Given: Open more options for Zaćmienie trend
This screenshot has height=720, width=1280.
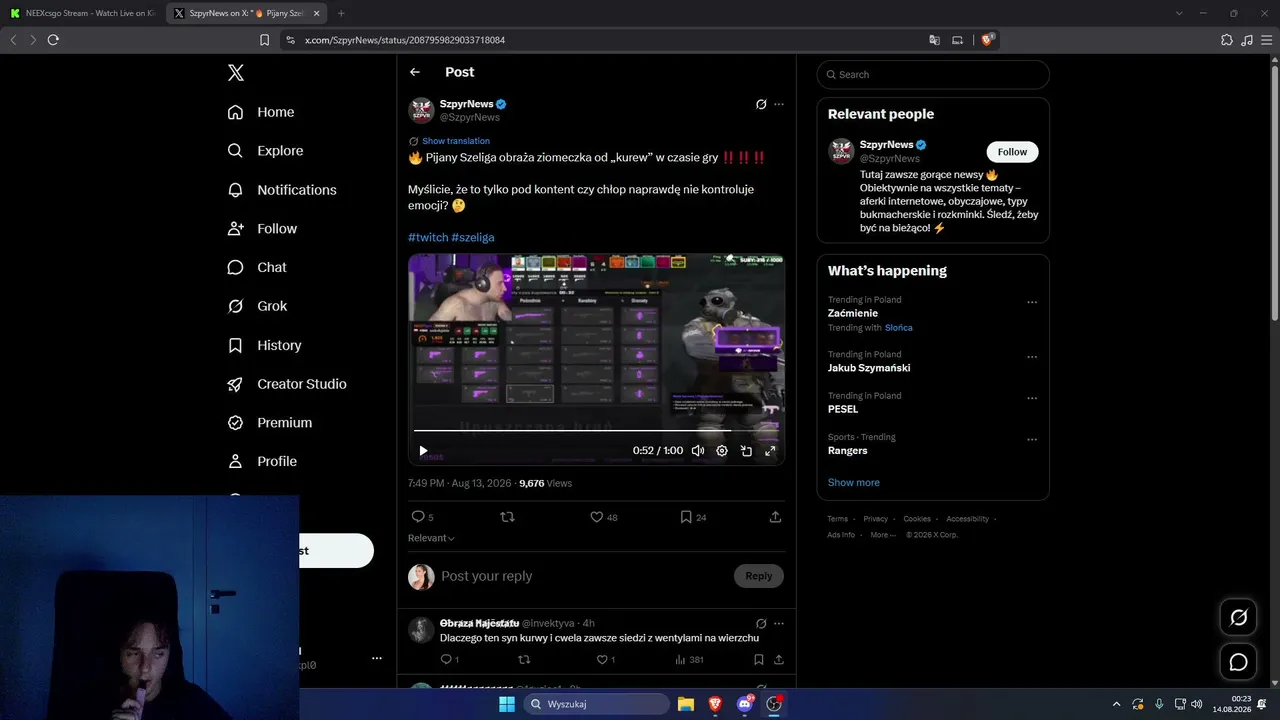Looking at the screenshot, I should [1032, 302].
